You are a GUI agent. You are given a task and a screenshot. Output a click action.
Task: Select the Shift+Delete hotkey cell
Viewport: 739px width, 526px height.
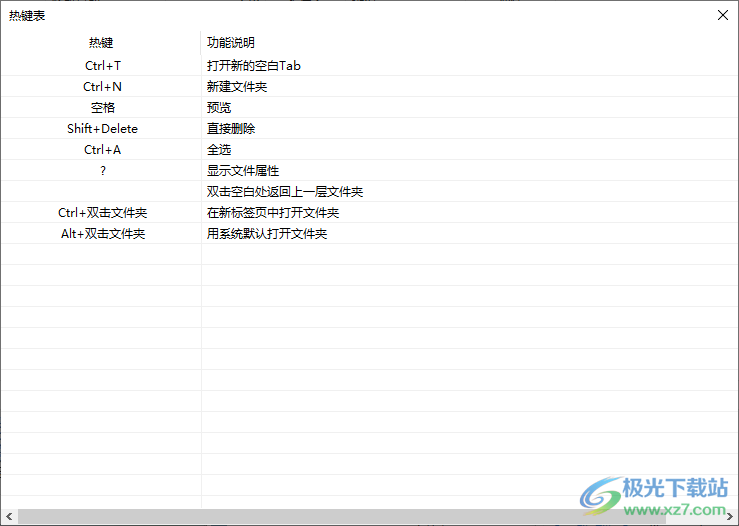[x=102, y=129]
